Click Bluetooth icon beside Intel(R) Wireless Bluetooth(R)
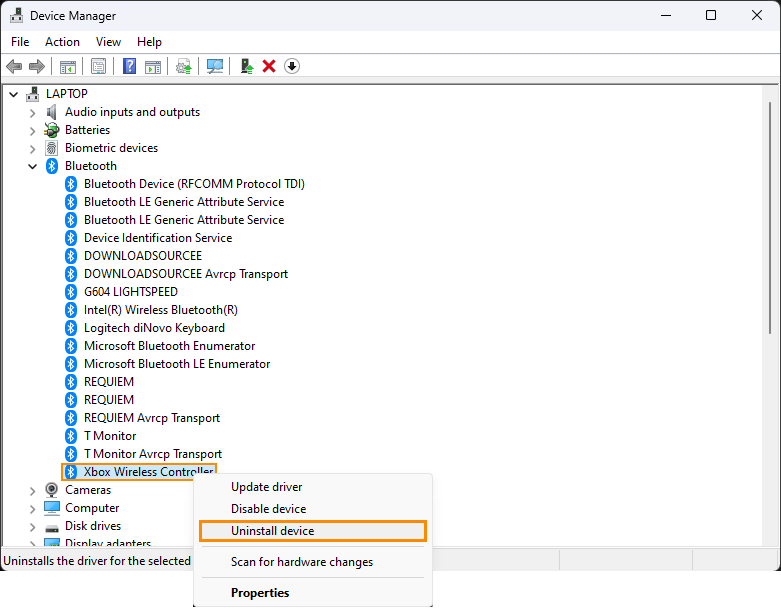Screen dimensions: 781x608 pyautogui.click(x=71, y=310)
